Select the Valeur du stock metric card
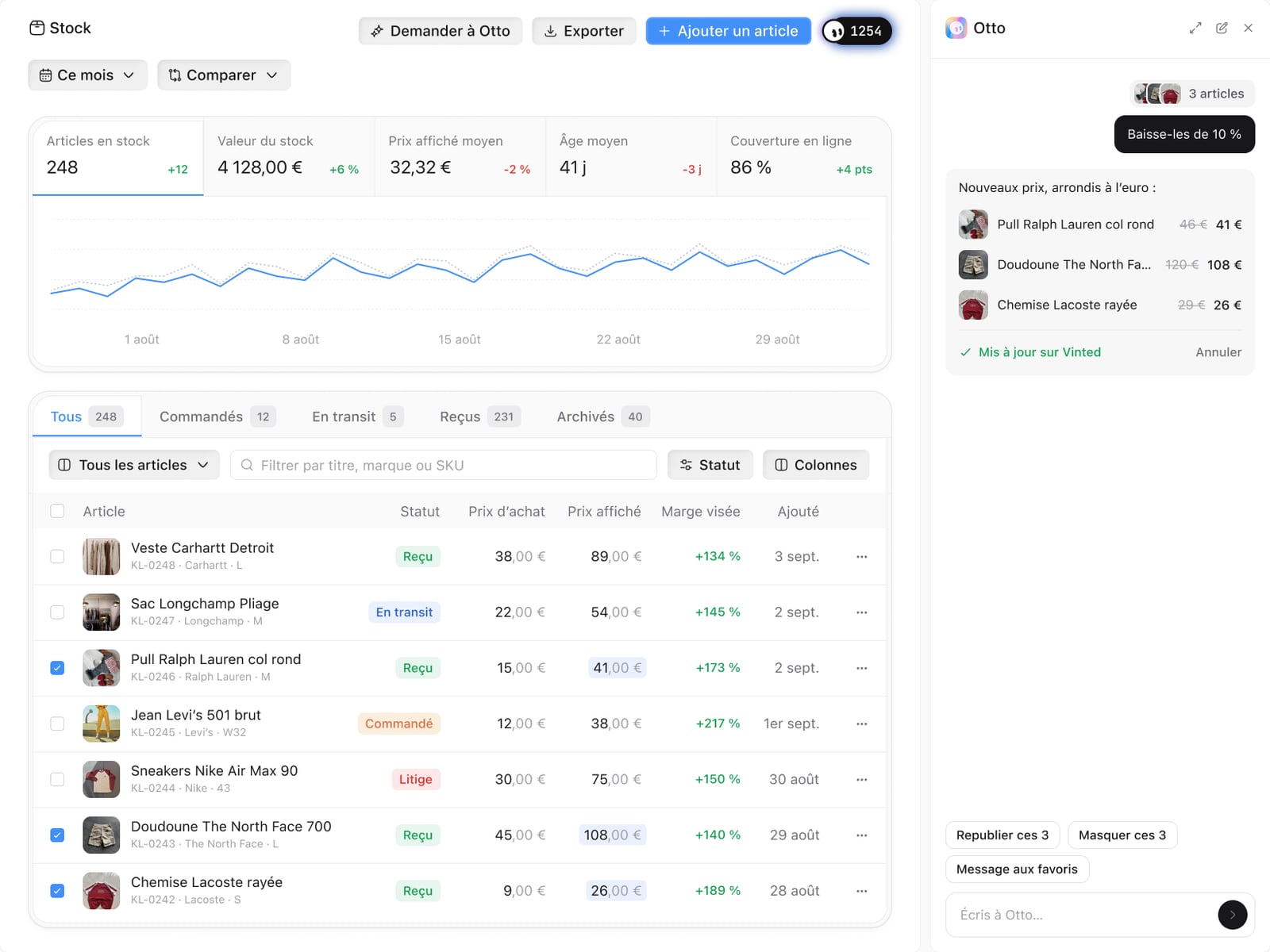 tap(289, 156)
